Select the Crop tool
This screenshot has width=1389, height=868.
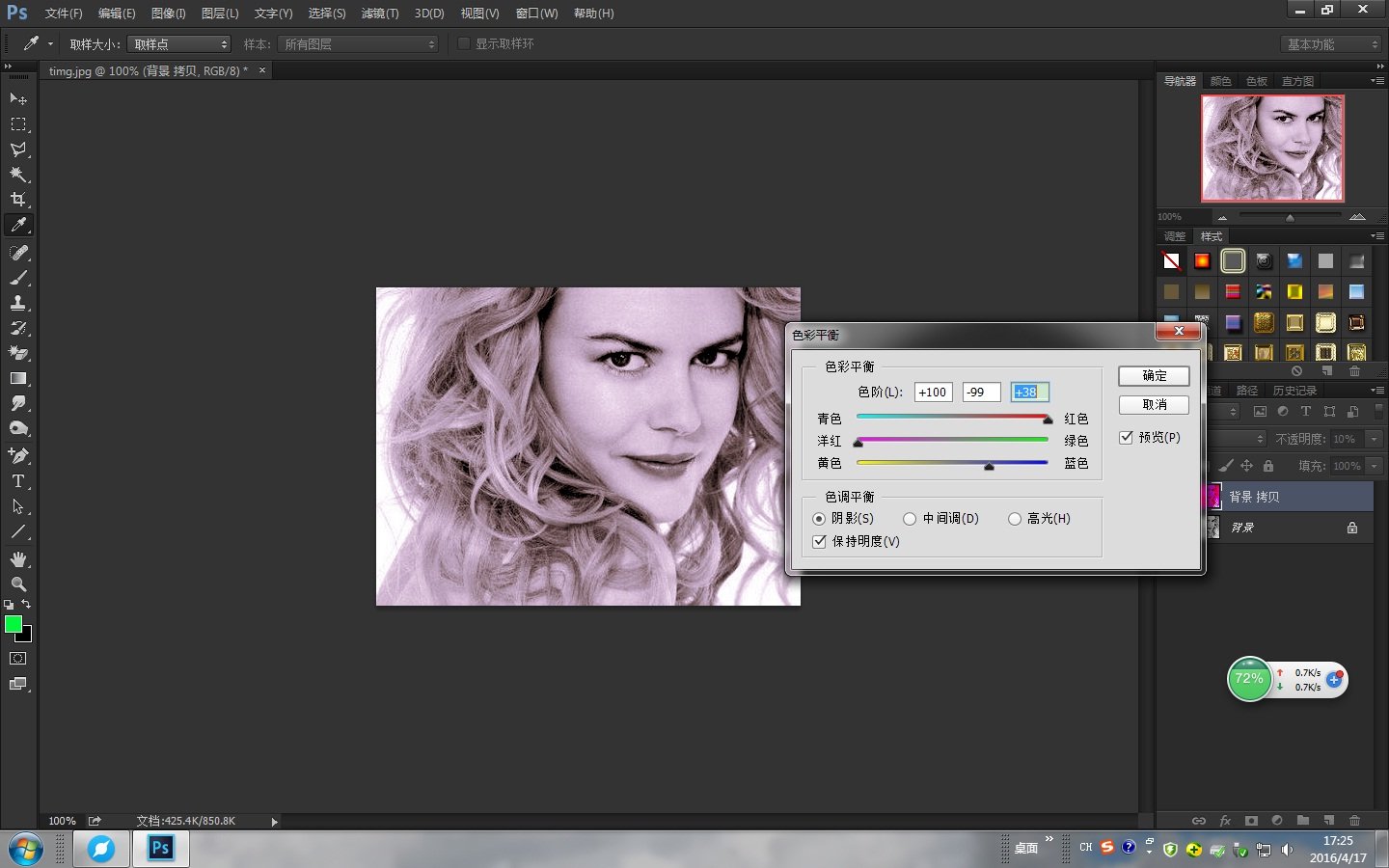tap(19, 200)
